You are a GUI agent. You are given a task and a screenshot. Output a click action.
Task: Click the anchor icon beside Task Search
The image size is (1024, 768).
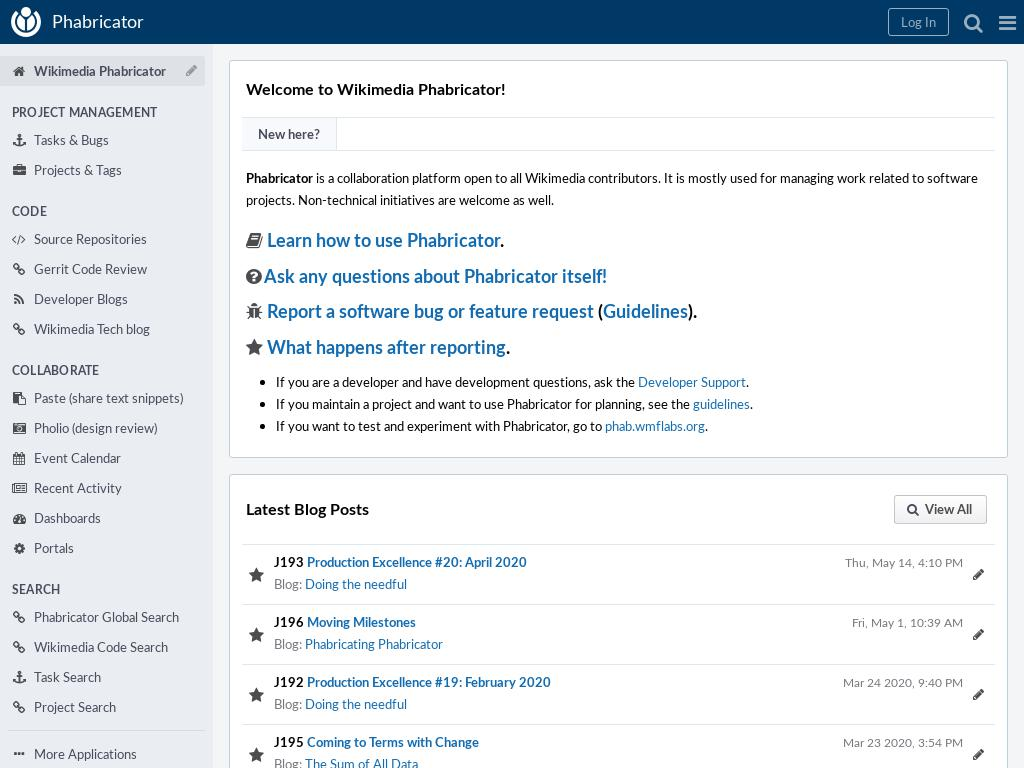(20, 677)
